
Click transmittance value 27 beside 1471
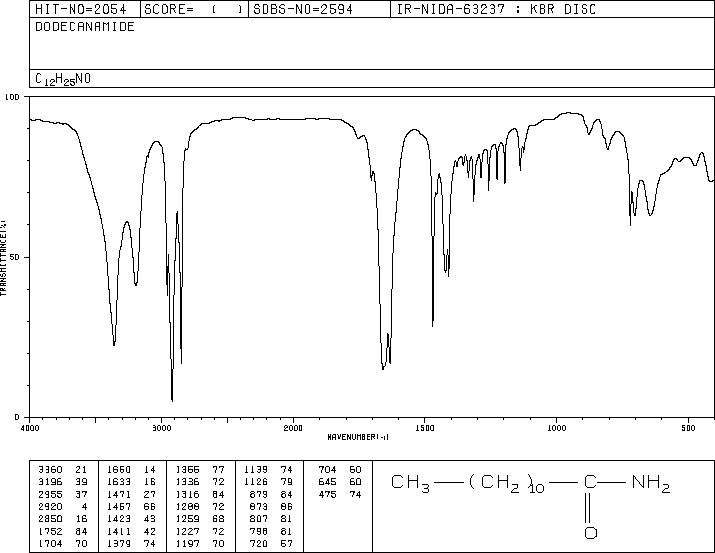click(x=150, y=494)
